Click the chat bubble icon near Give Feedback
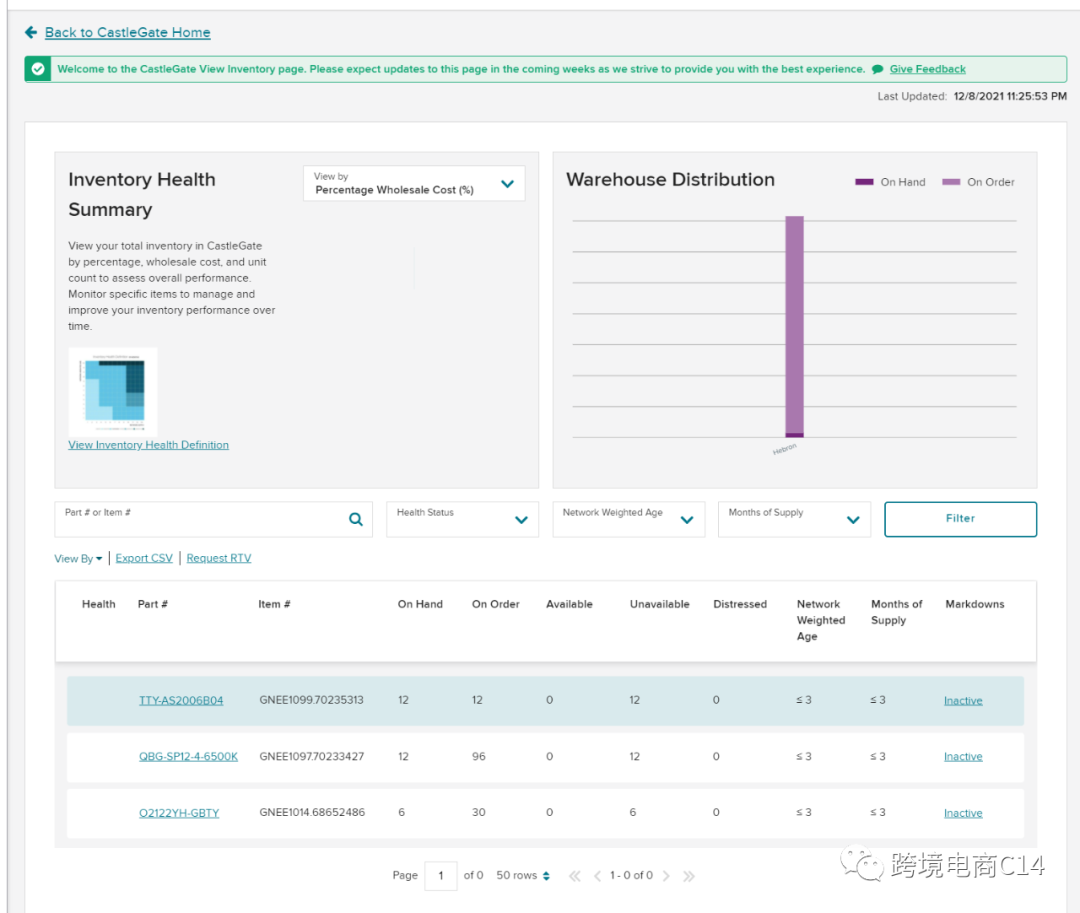 tap(877, 69)
